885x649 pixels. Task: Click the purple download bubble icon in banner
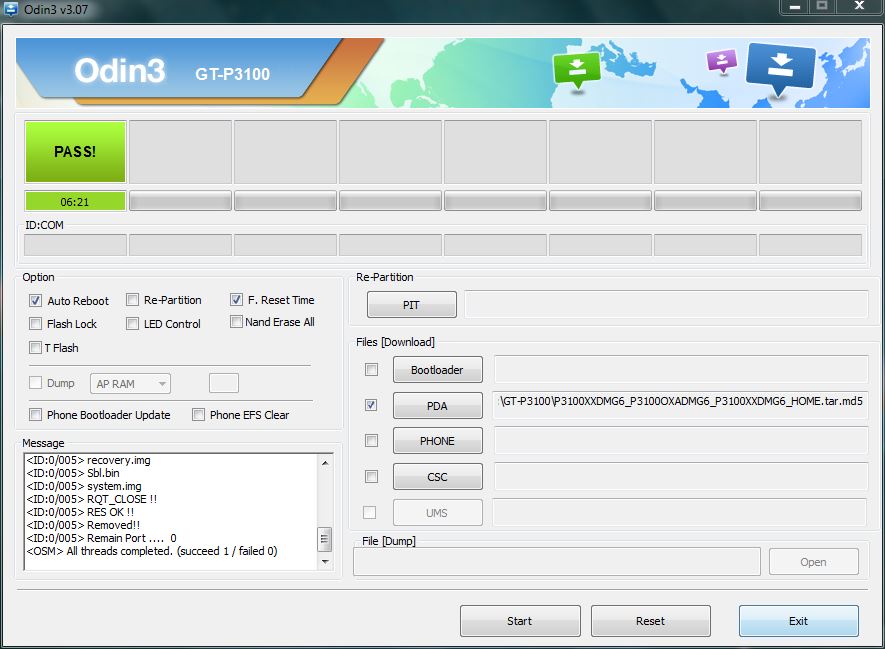click(722, 62)
